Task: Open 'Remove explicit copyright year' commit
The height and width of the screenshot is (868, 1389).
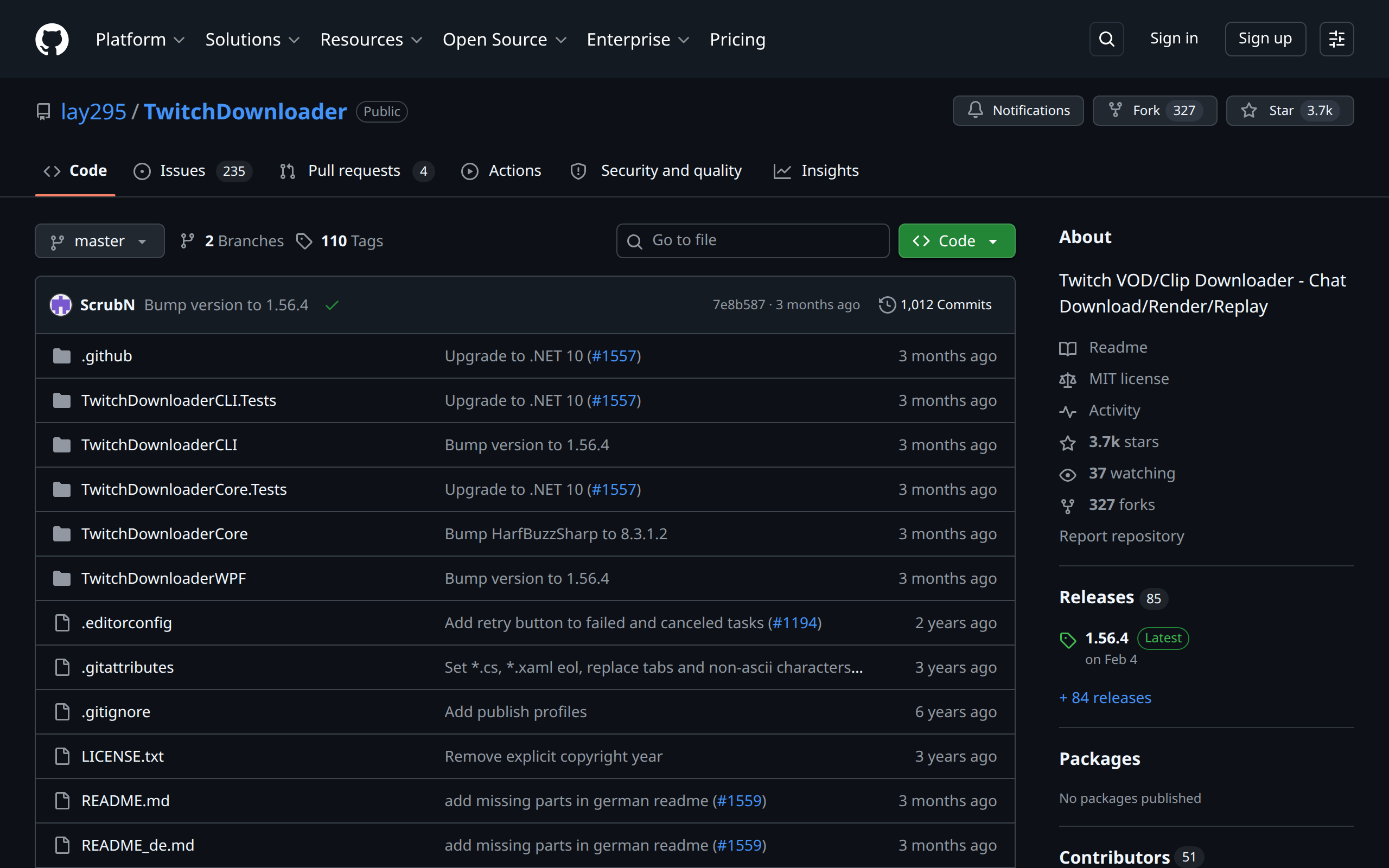Action: 553,757
